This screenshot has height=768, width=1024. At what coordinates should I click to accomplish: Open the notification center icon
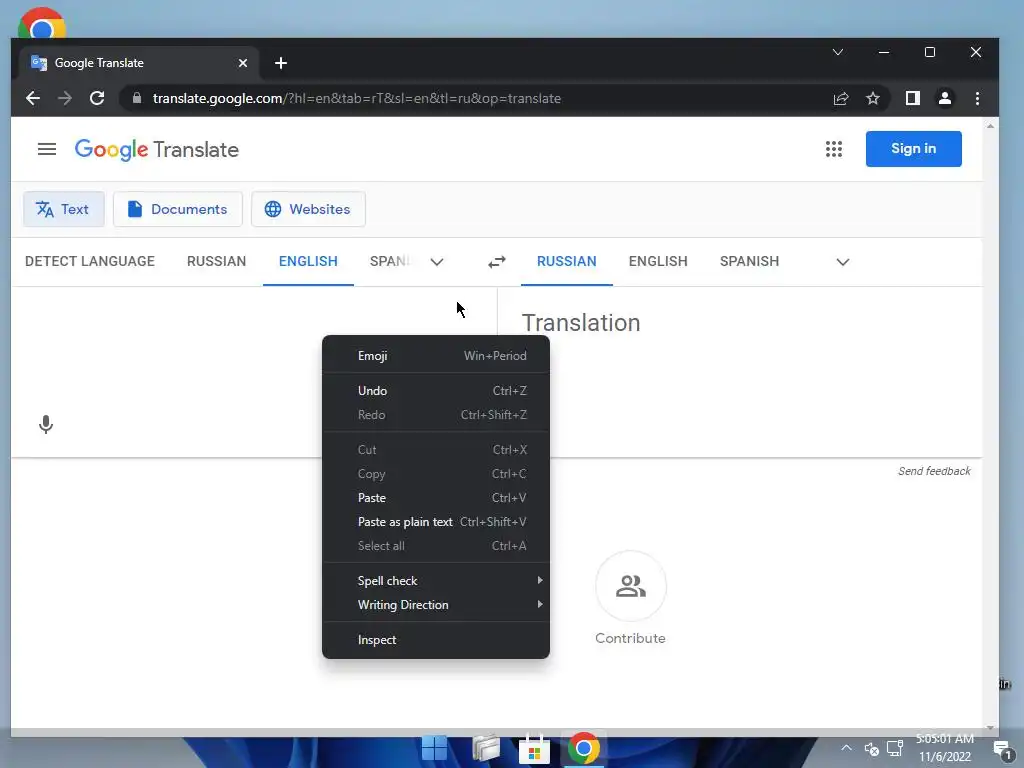click(x=1002, y=749)
